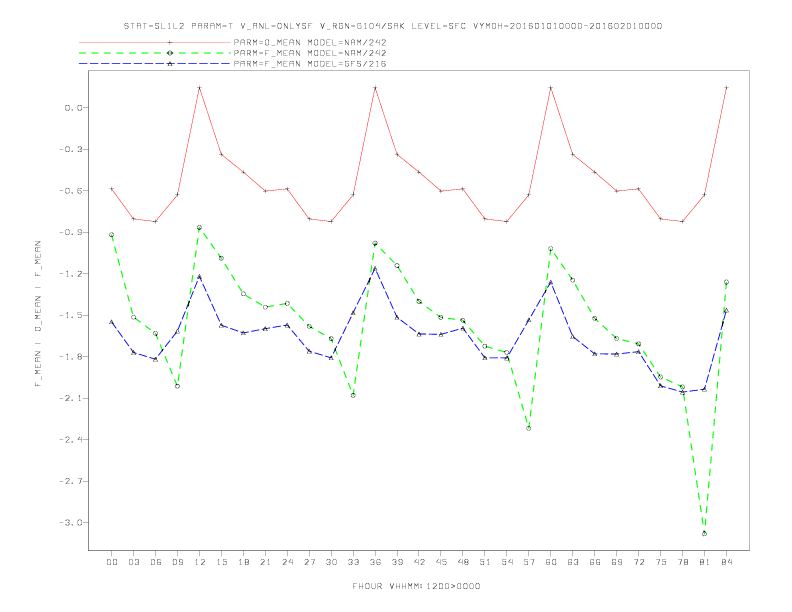Click x-axis tick label 21
The width and height of the screenshot is (792, 612).
[x=265, y=562]
